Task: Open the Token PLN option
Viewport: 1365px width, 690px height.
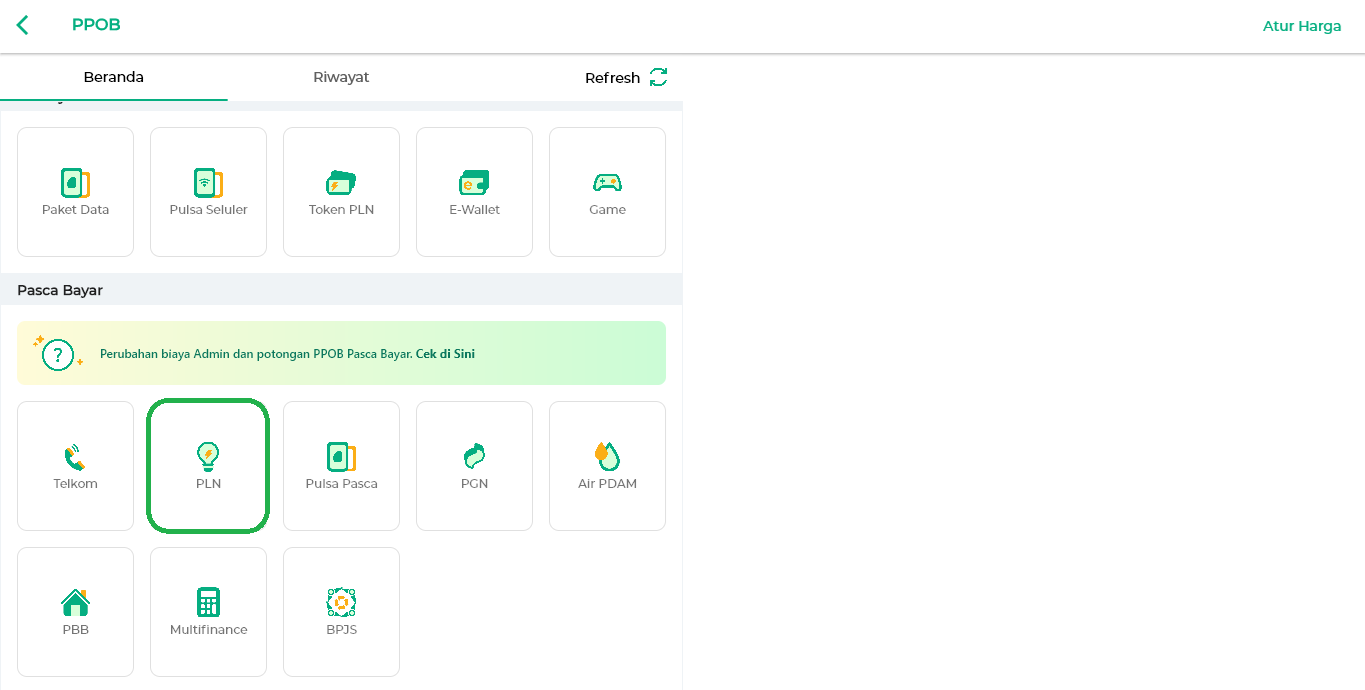Action: coord(341,192)
